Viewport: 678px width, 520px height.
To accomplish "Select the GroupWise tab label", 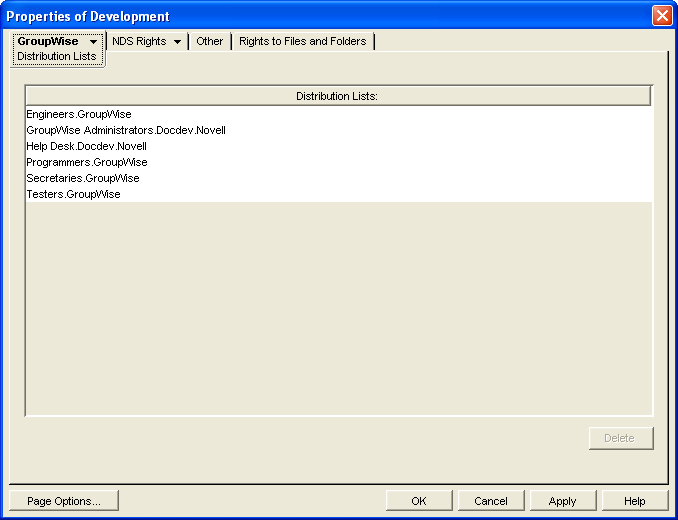I will (x=48, y=41).
